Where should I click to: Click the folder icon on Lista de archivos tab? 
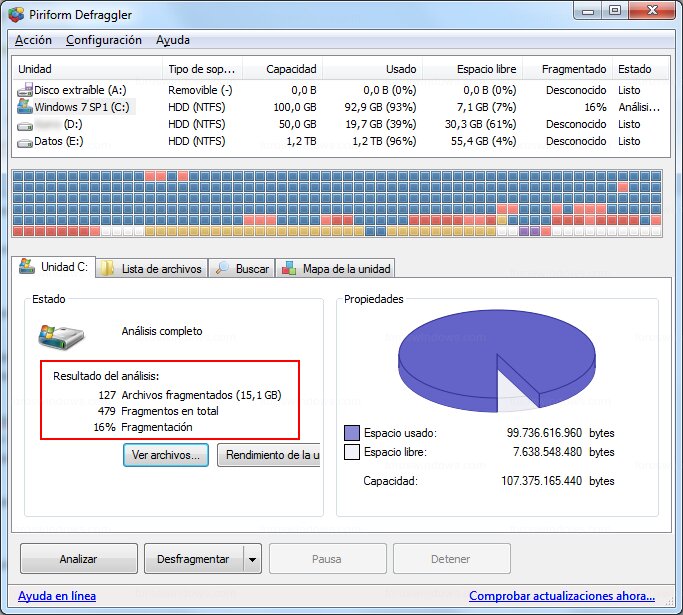(x=107, y=268)
